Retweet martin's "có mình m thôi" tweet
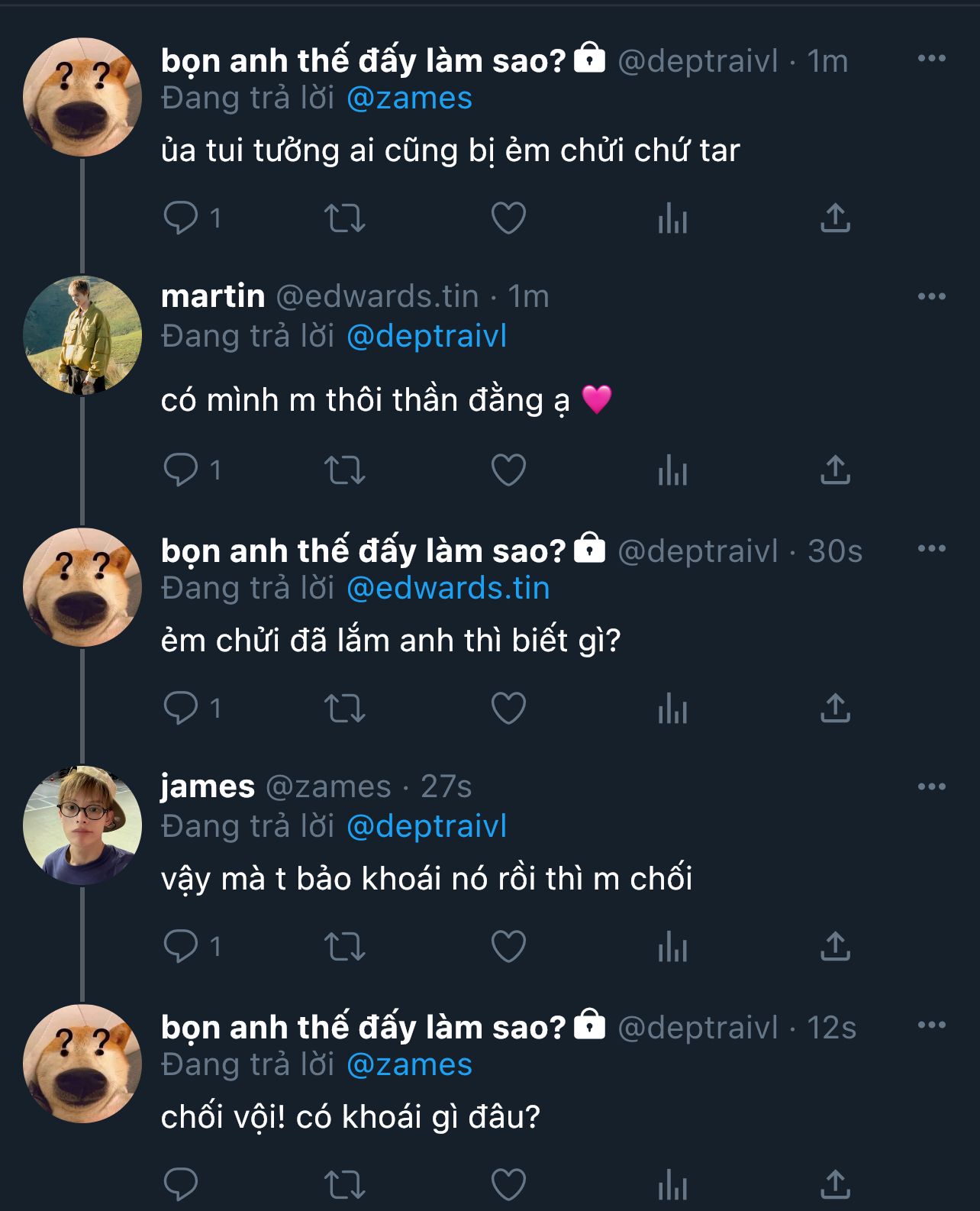Image resolution: width=980 pixels, height=1211 pixels. click(345, 470)
